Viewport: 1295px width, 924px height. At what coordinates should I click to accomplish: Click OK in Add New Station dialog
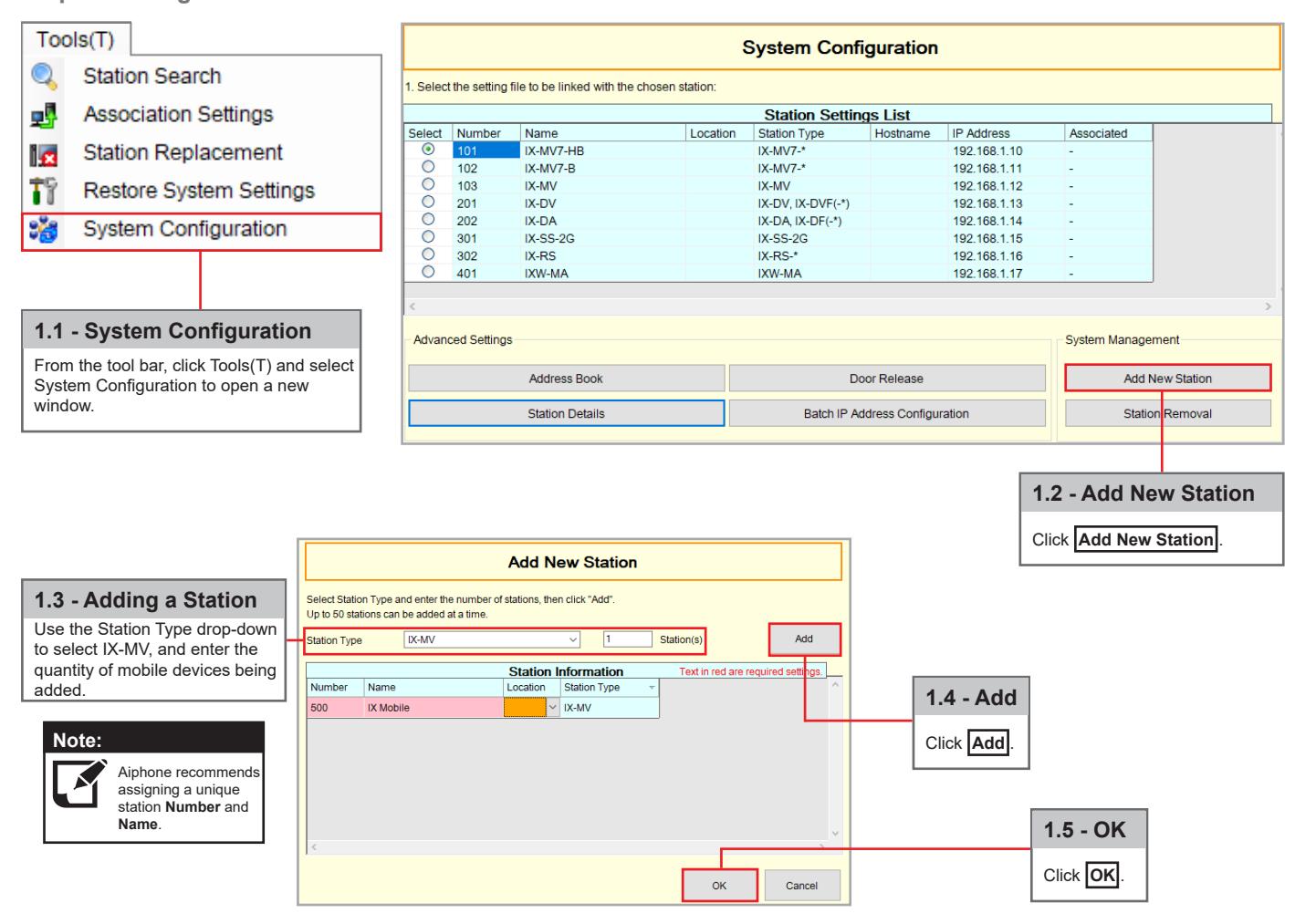pos(719,886)
